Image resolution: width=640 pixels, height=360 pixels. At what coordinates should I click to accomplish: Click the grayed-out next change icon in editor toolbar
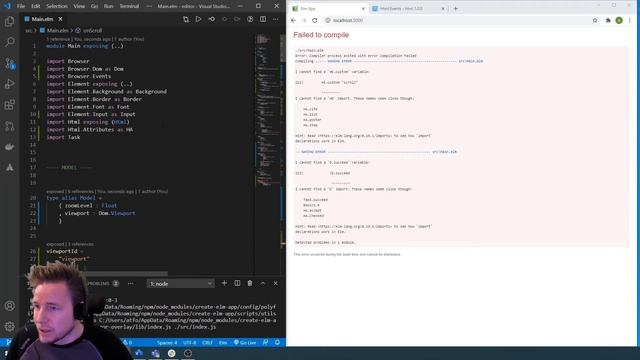237,19
